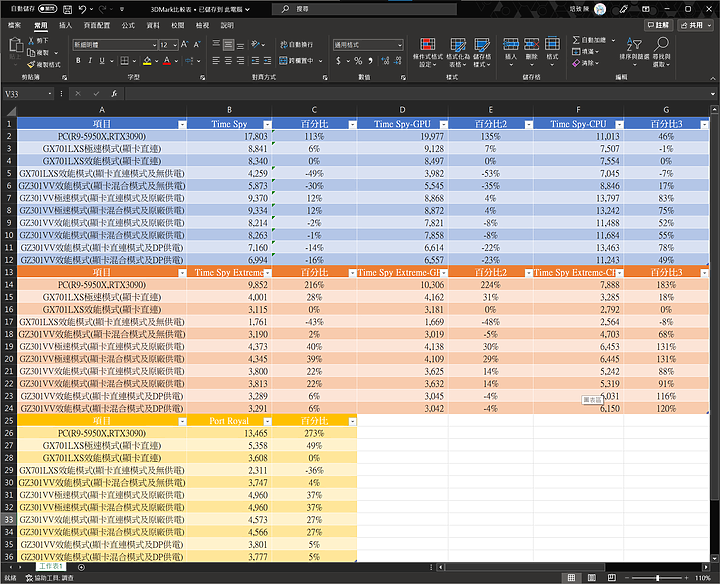Click the increase indent icon
Viewport: 720px width, 584px height.
tap(267, 61)
